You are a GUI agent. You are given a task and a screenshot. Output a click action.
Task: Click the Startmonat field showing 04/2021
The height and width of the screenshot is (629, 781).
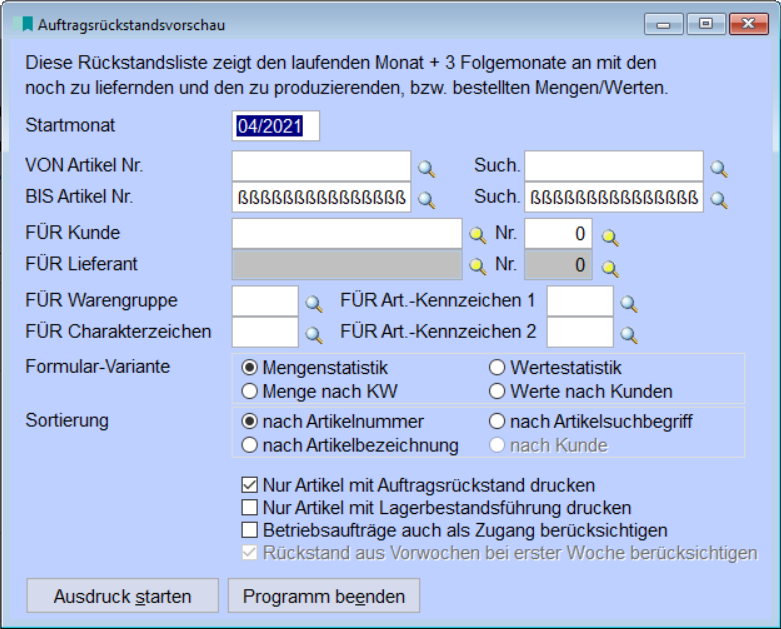[275, 126]
